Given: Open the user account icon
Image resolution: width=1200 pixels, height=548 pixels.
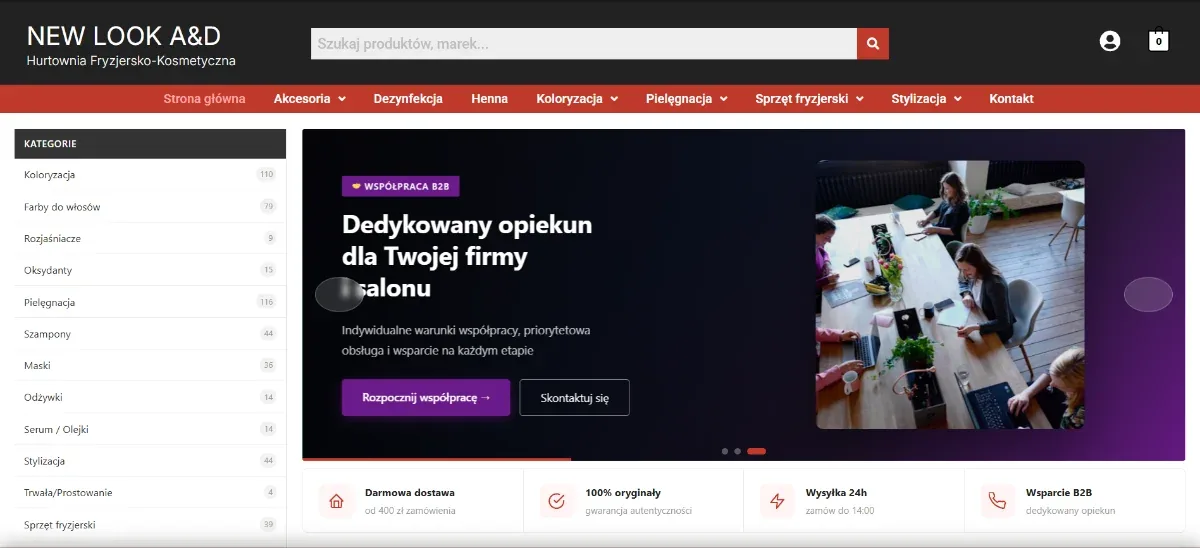Looking at the screenshot, I should [1109, 41].
